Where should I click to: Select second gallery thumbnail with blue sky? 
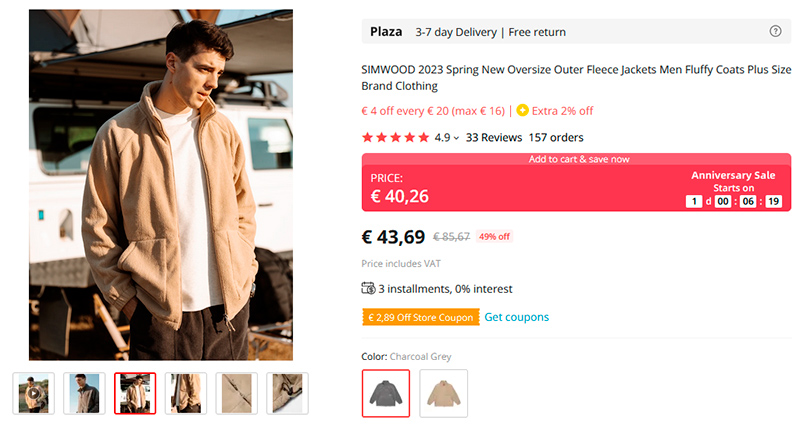(x=85, y=393)
